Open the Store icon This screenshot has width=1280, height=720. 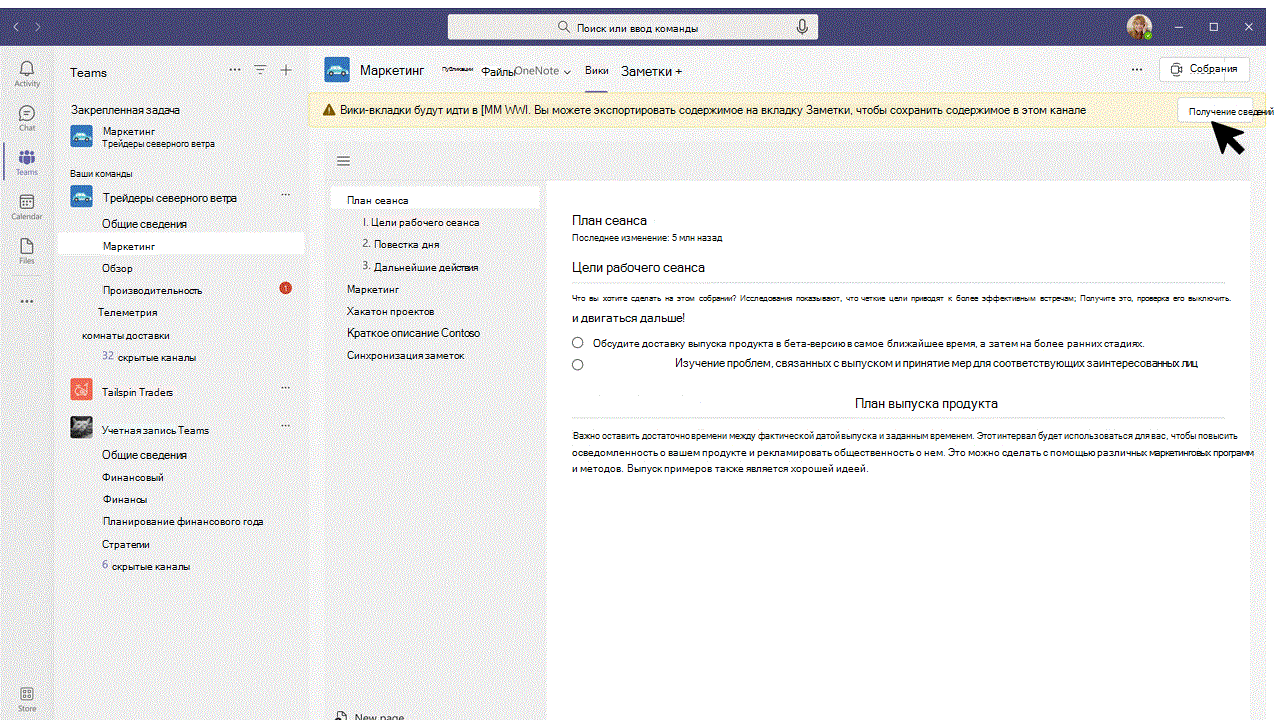(27, 699)
